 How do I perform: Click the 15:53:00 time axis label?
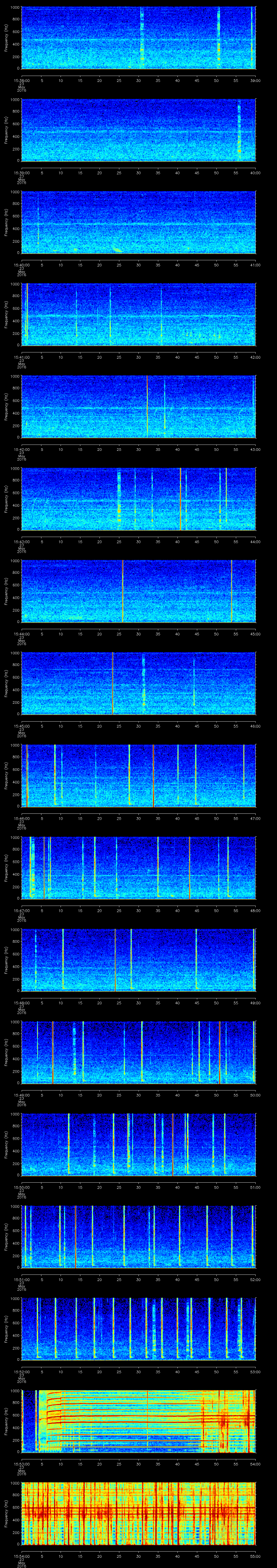(x=21, y=1463)
